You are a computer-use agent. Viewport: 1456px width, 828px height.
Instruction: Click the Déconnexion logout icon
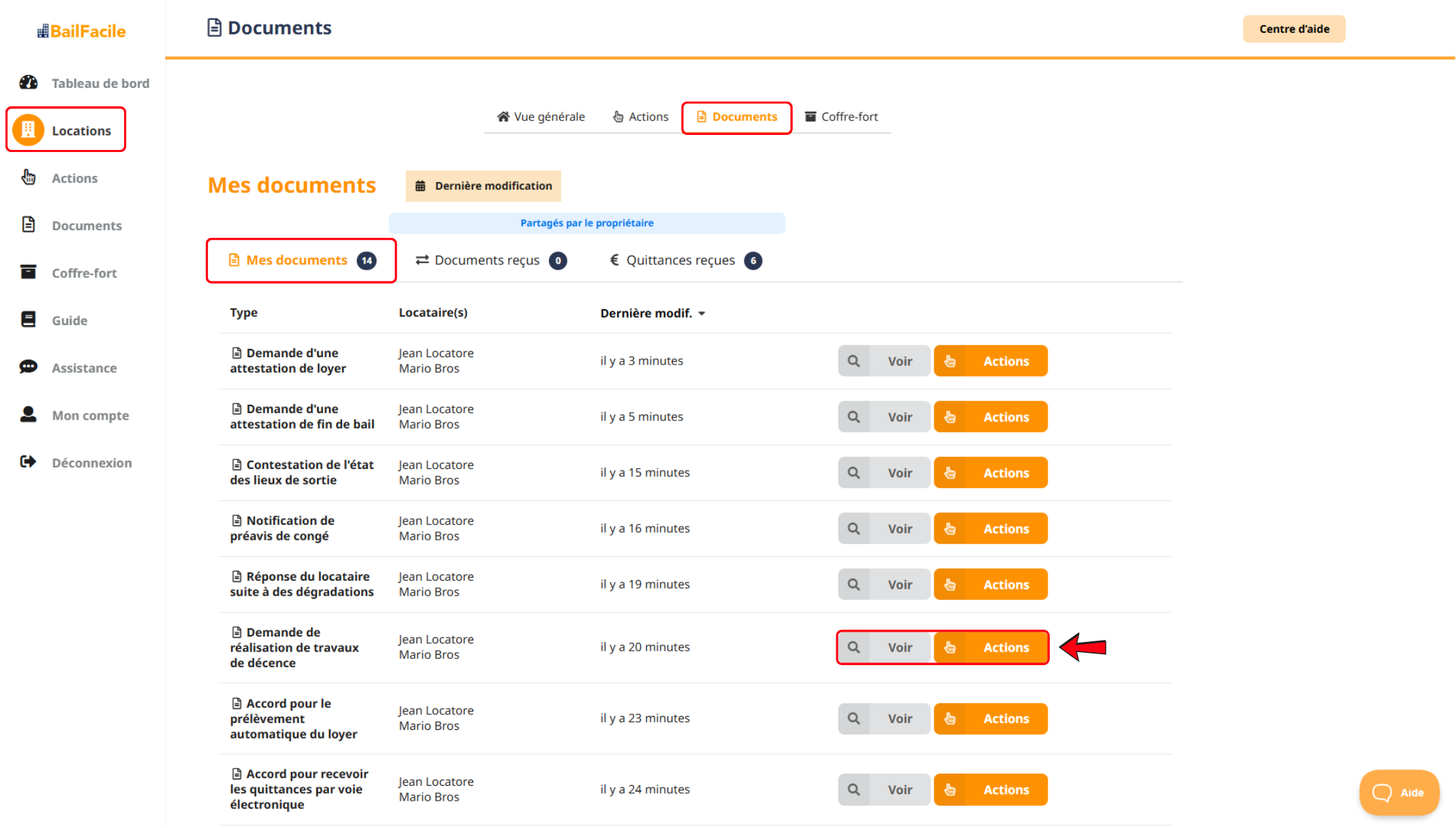click(x=29, y=462)
